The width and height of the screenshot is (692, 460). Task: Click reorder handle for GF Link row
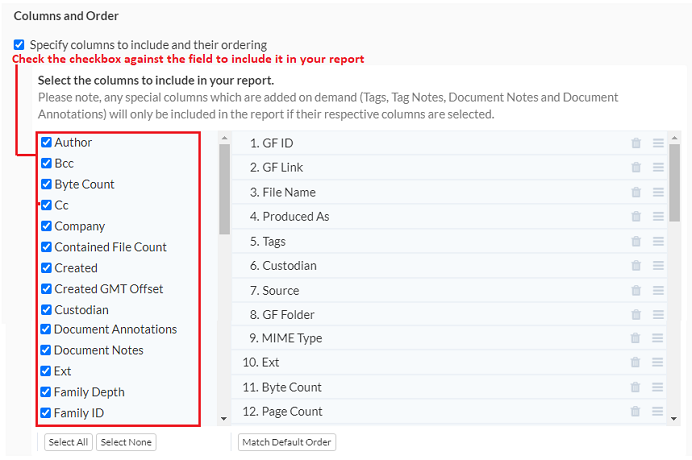tap(658, 168)
